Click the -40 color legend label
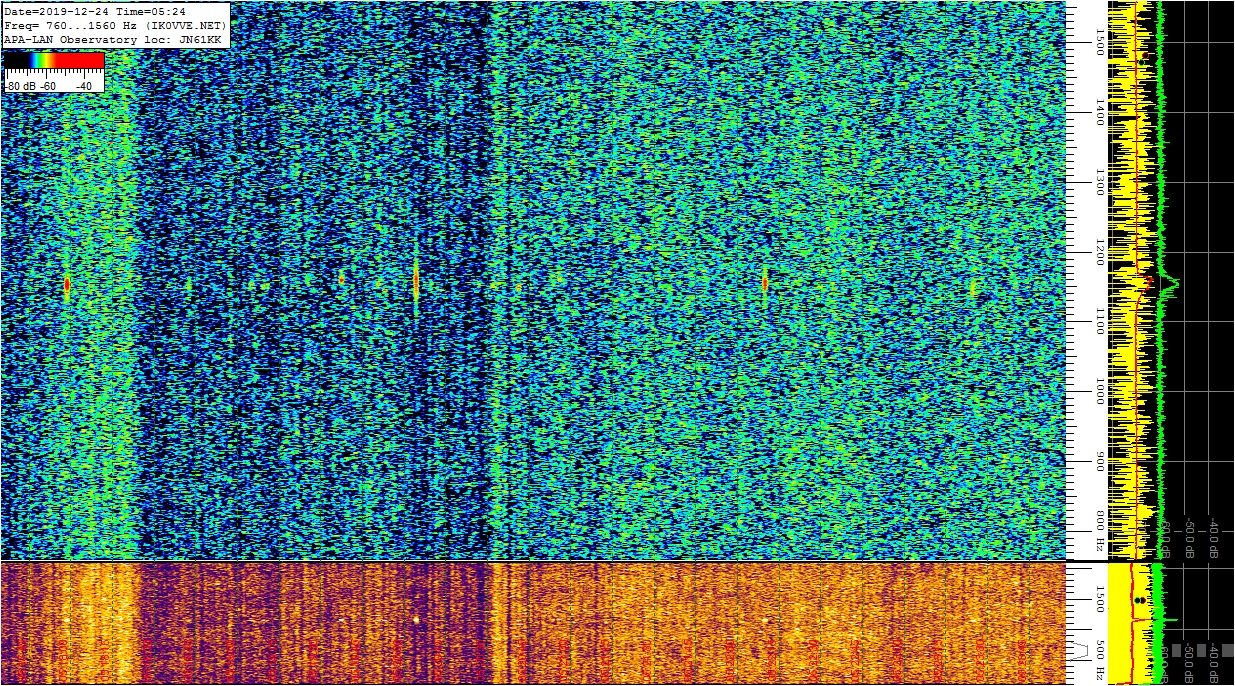 [83, 86]
